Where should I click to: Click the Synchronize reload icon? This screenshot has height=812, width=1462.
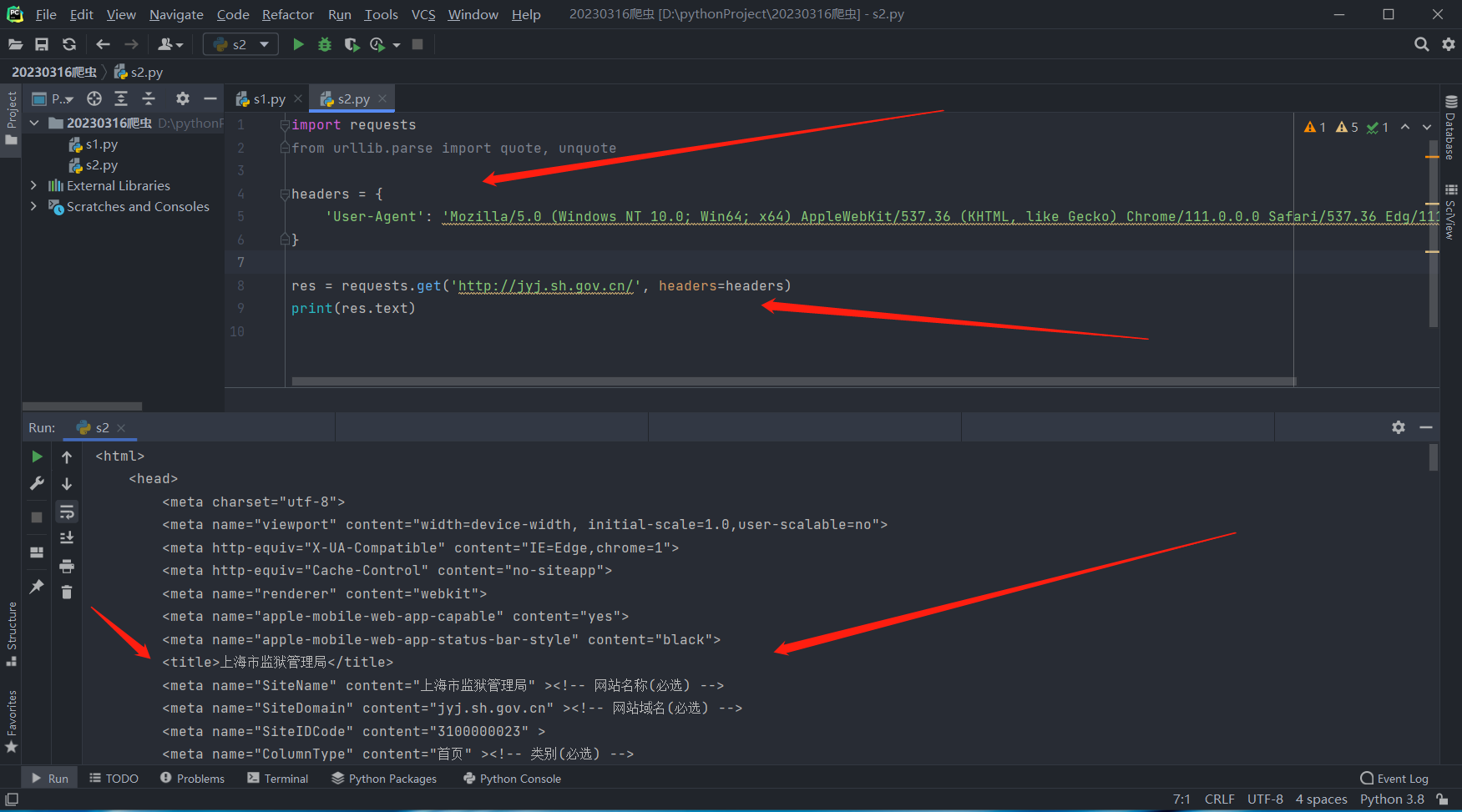pos(69,44)
